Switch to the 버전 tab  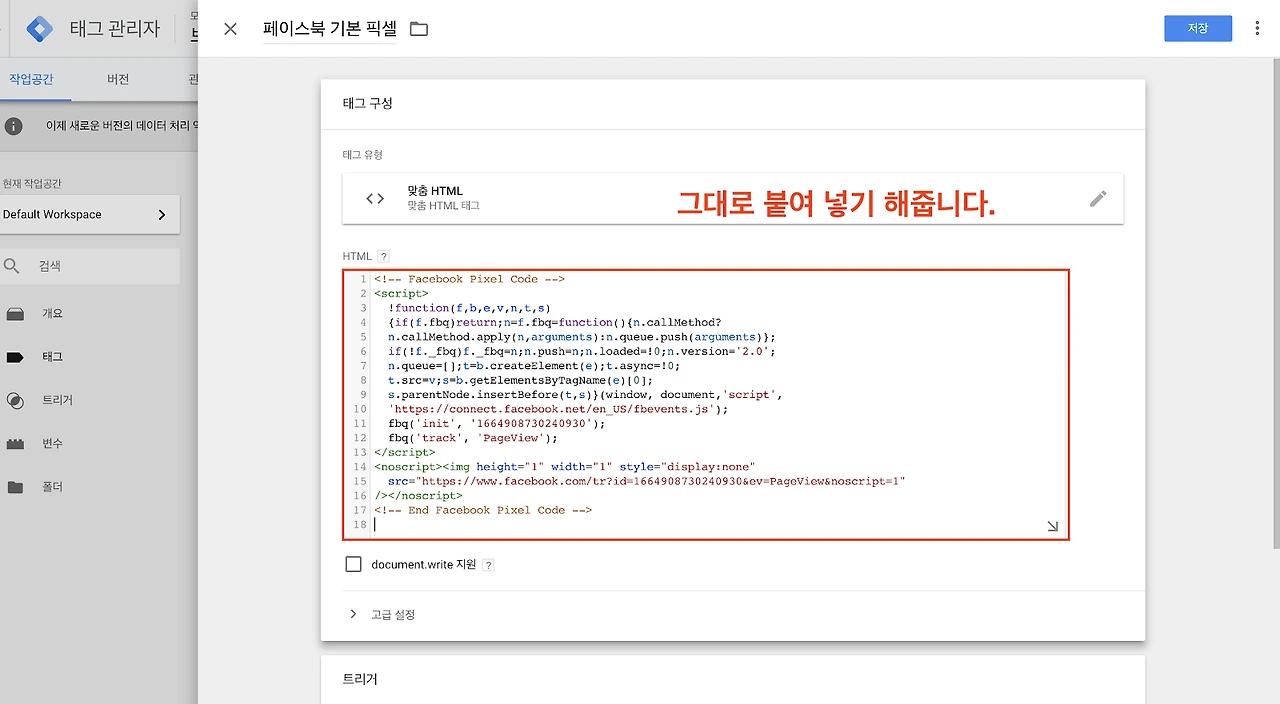tap(118, 79)
